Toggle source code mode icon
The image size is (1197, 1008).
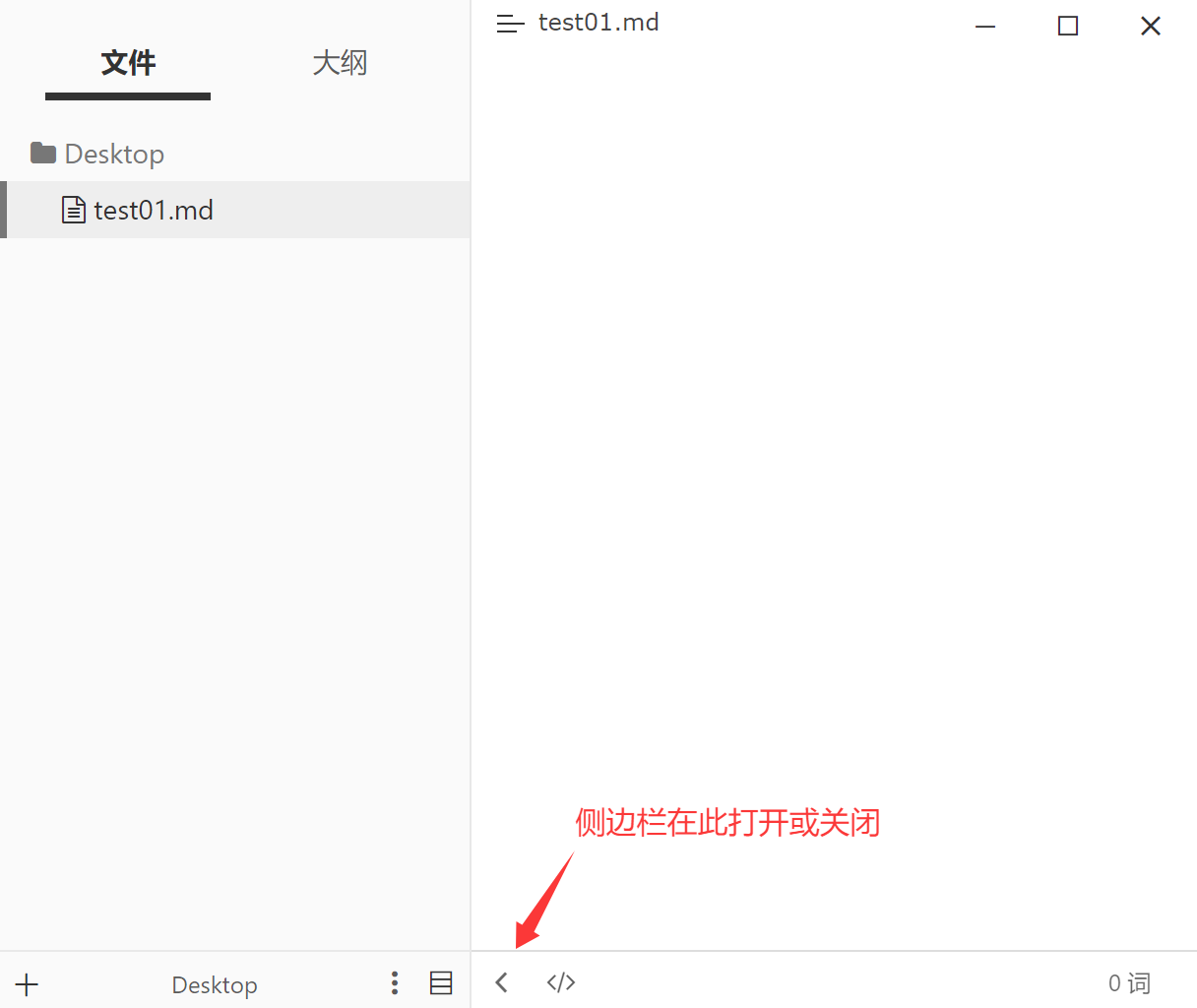(561, 982)
